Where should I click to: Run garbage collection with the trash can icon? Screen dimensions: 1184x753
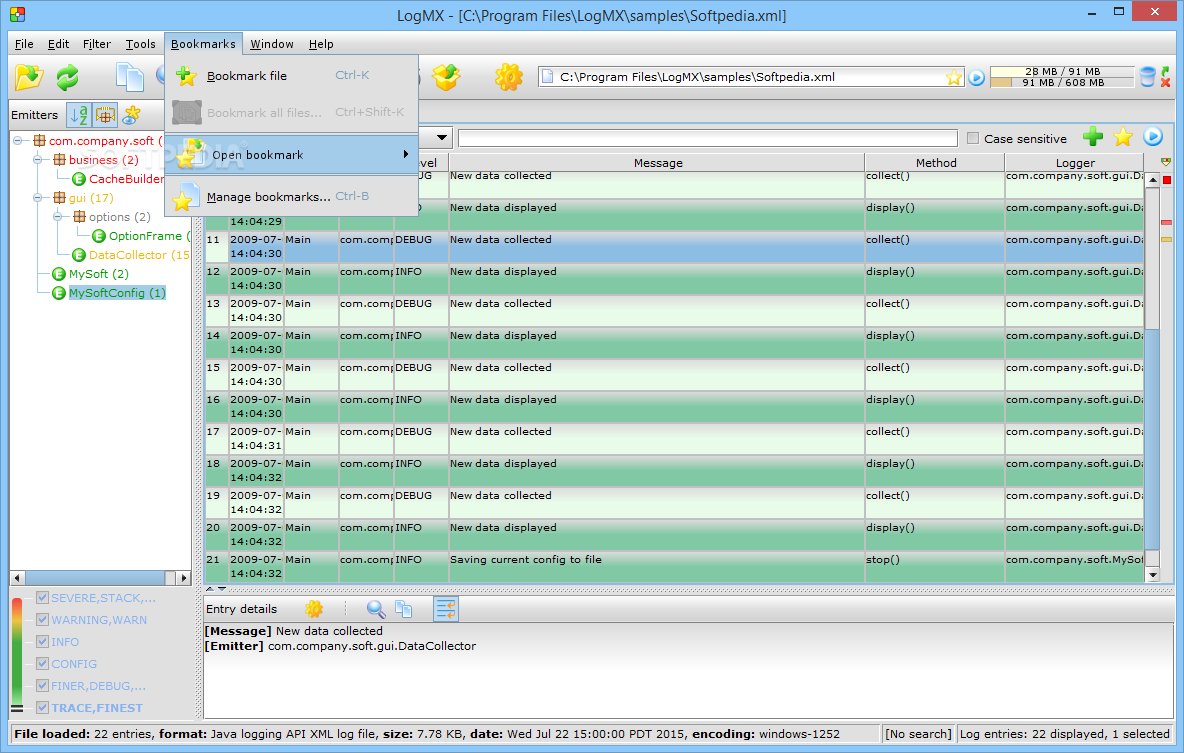point(1148,77)
